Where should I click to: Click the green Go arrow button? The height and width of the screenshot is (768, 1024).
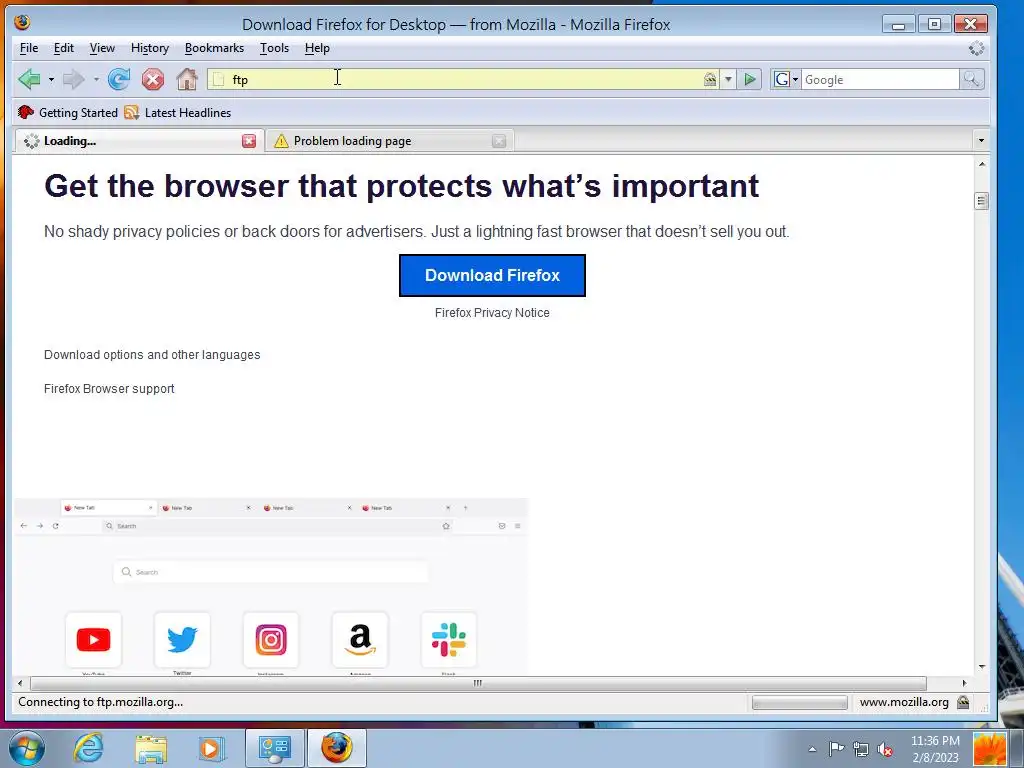point(750,80)
